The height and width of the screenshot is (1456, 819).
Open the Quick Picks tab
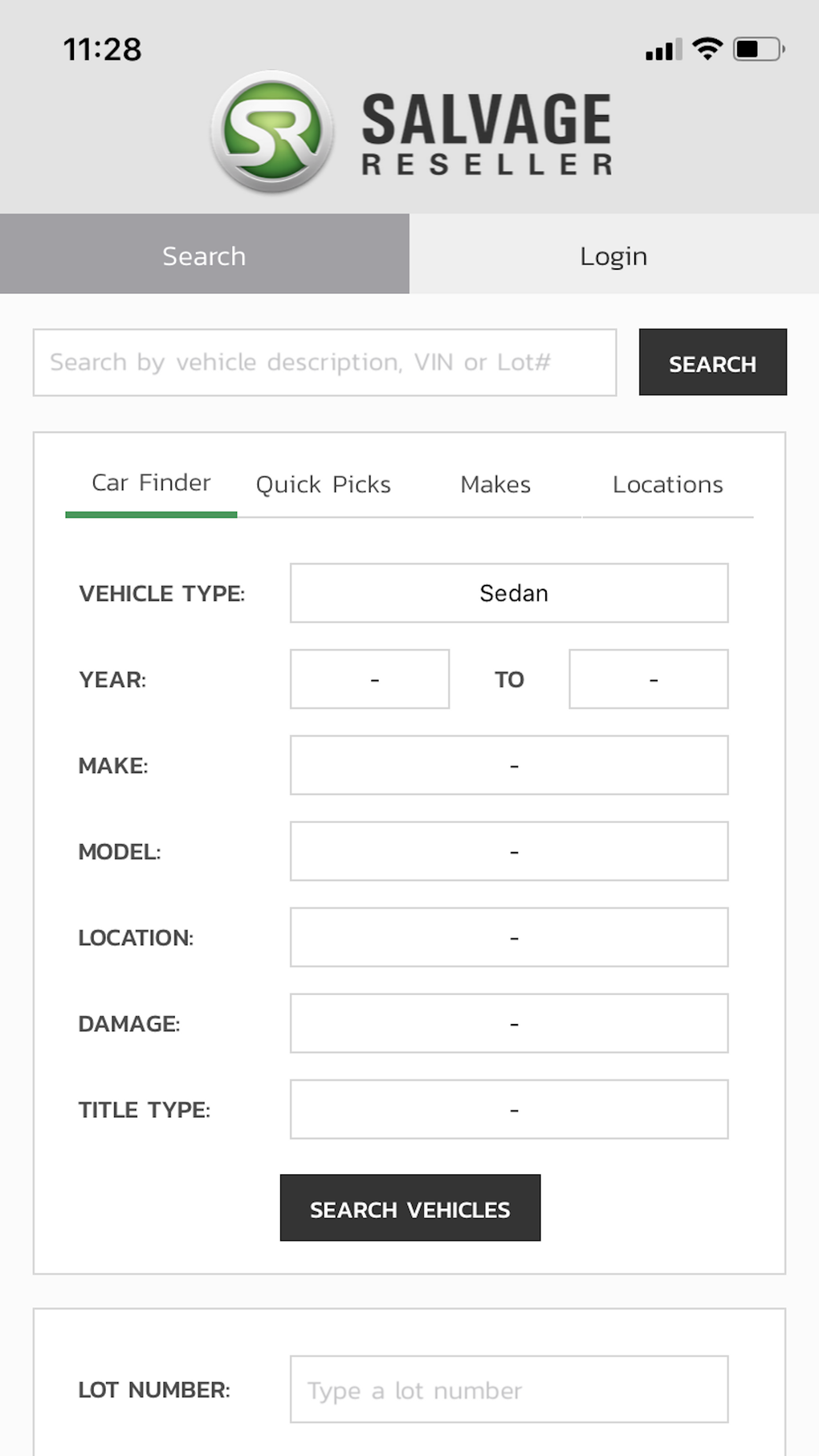323,485
